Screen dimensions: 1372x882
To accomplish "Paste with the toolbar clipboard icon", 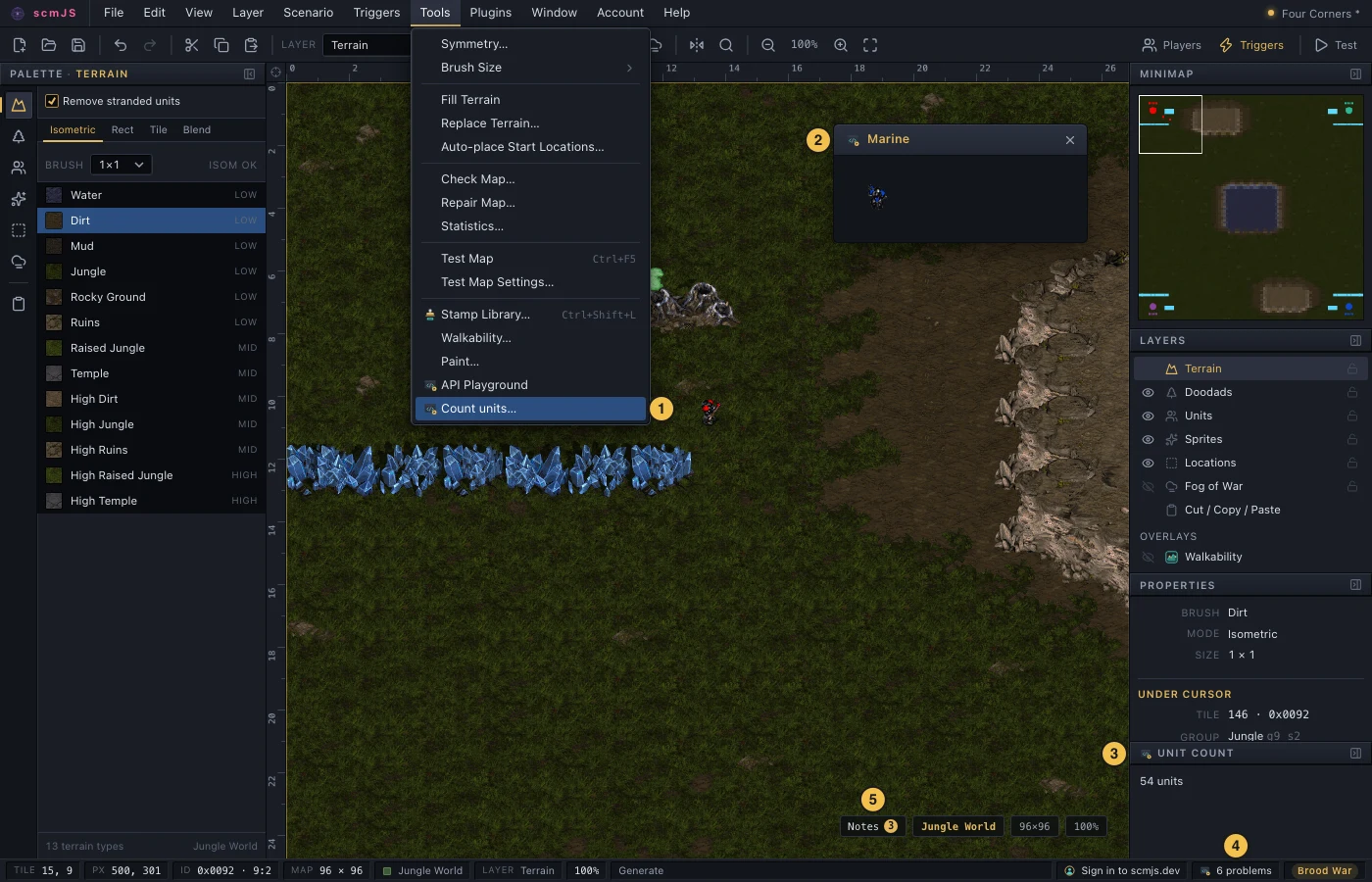I will [251, 45].
